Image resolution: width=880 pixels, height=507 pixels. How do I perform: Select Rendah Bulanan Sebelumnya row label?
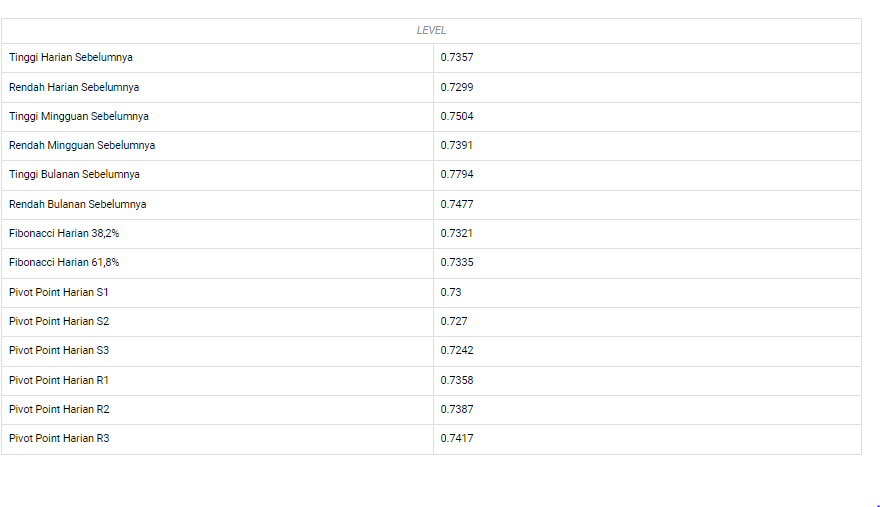pyautogui.click(x=77, y=204)
